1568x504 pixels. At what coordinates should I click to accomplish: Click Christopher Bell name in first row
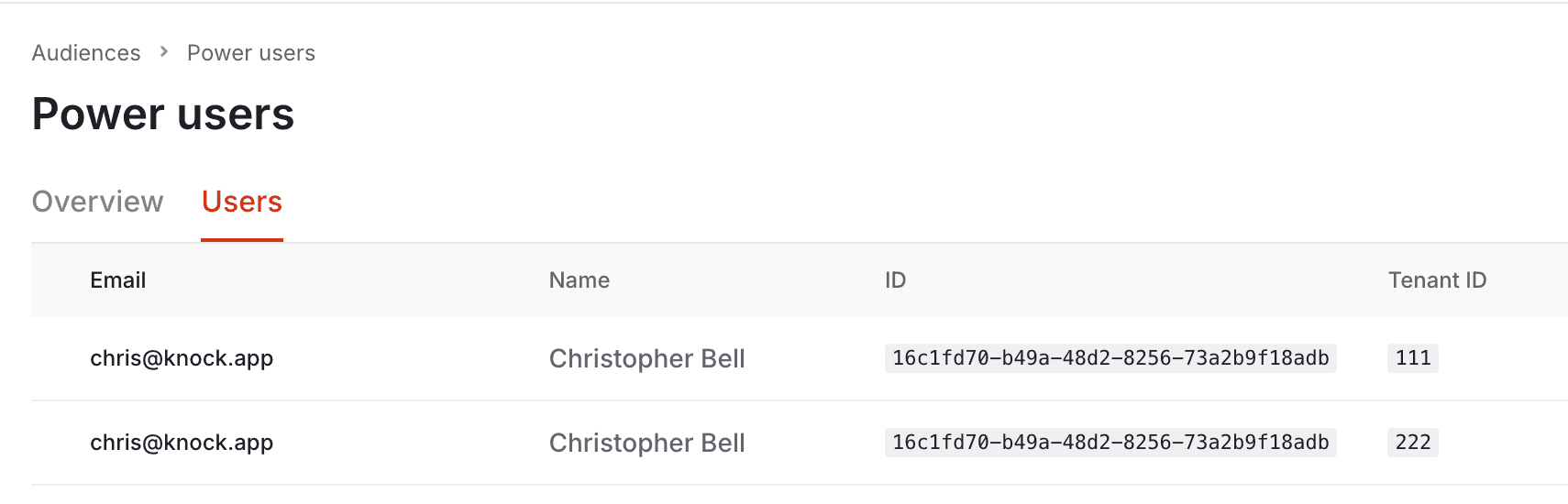click(646, 358)
